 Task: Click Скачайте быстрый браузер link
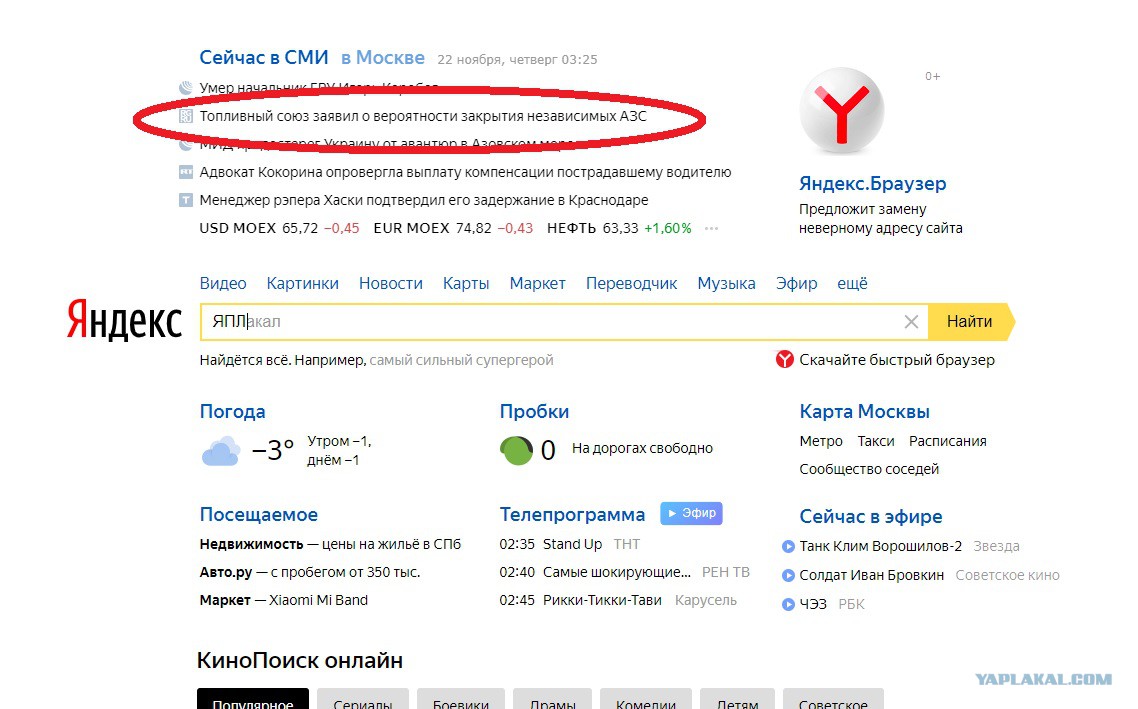[897, 360]
